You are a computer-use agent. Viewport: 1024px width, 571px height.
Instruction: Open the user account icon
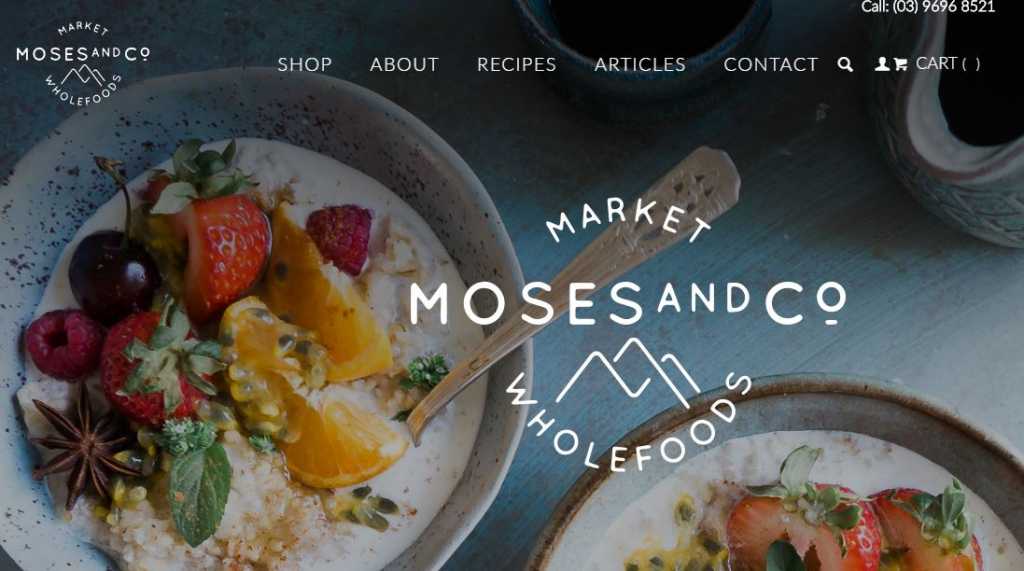coord(882,64)
